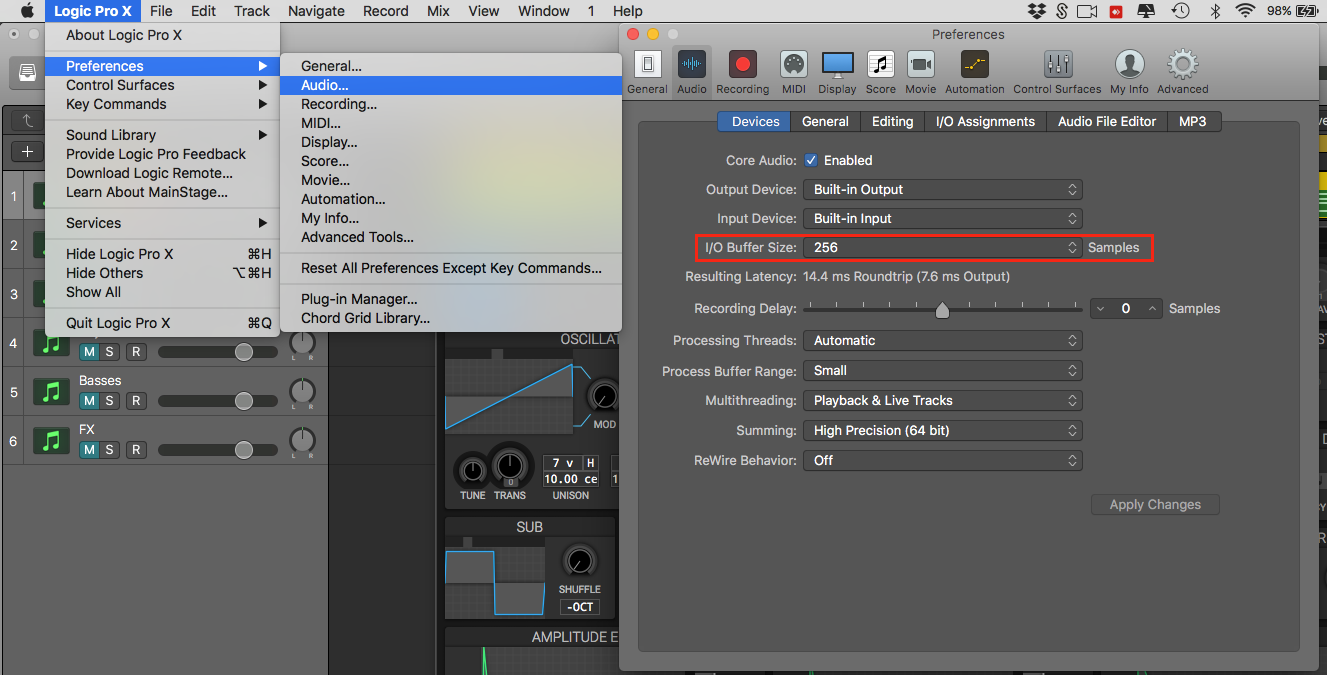Toggle Core Audio Enabled checkbox

[811, 160]
